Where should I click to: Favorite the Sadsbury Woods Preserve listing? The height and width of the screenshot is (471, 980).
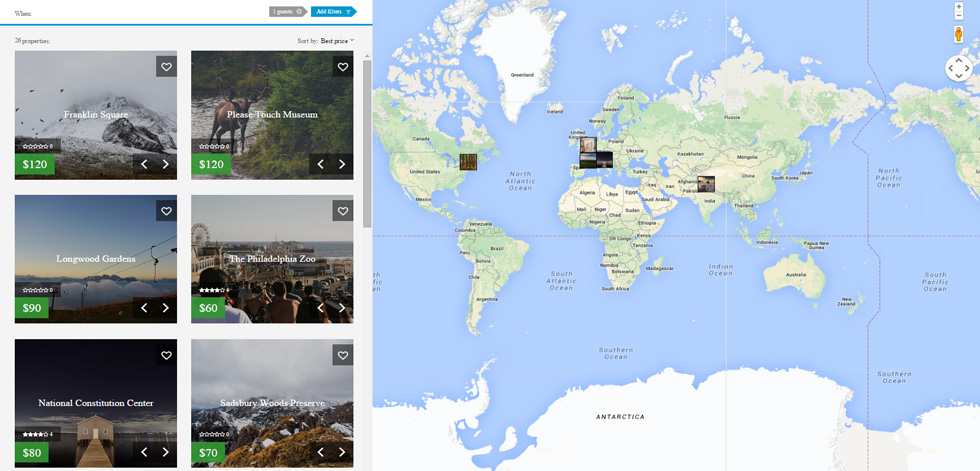[342, 355]
